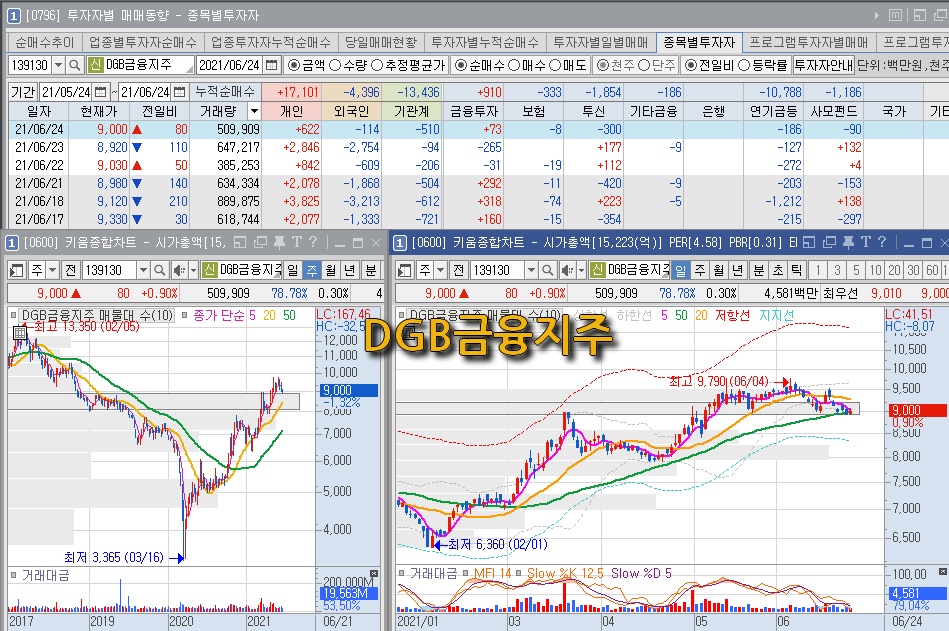
Task: Open speaker dropdown arrow in left chart
Action: pos(194,270)
